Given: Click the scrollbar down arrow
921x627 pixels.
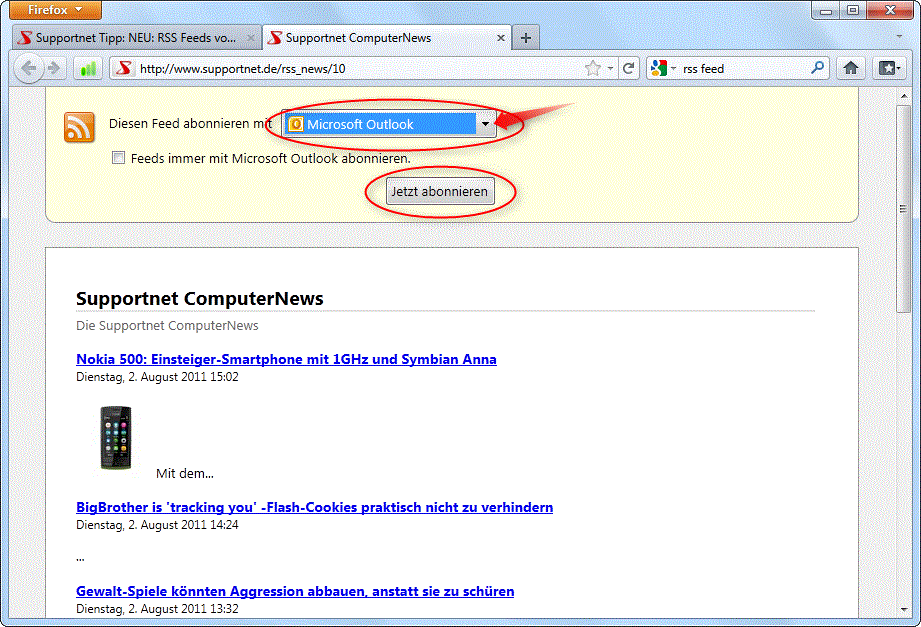Looking at the screenshot, I should 903,609.
